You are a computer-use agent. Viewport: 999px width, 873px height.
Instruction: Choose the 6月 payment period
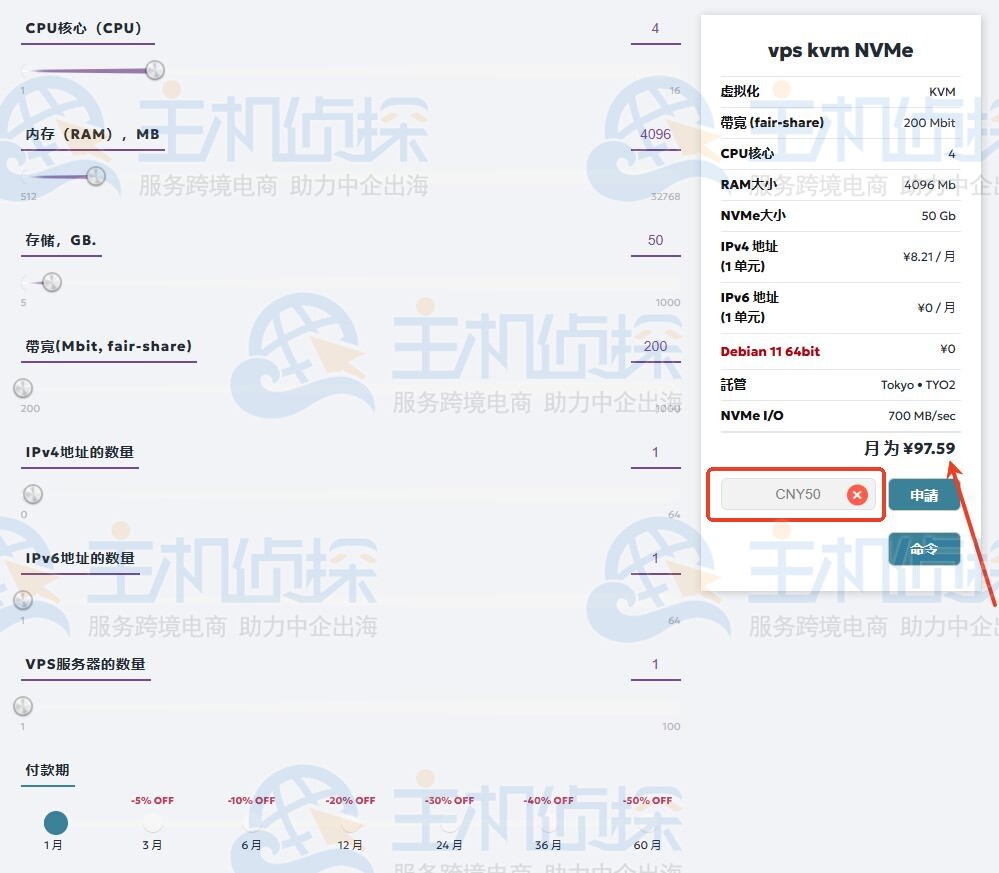[x=251, y=823]
